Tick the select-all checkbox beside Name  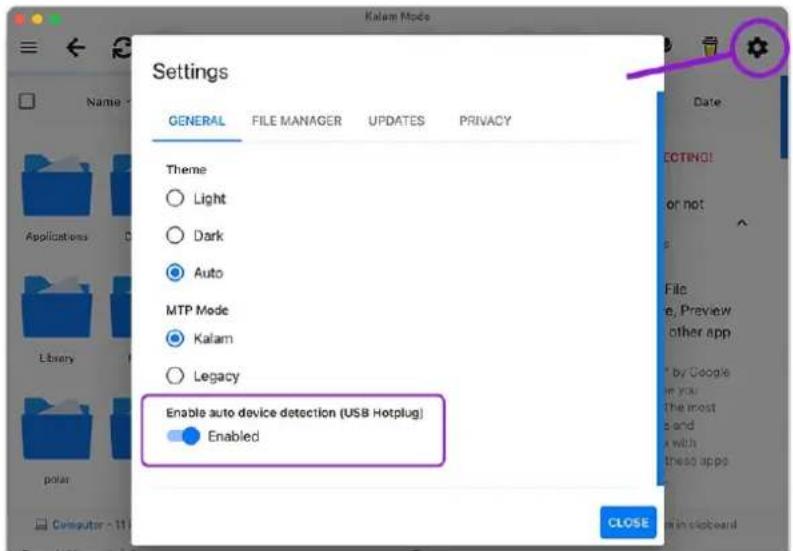[27, 101]
